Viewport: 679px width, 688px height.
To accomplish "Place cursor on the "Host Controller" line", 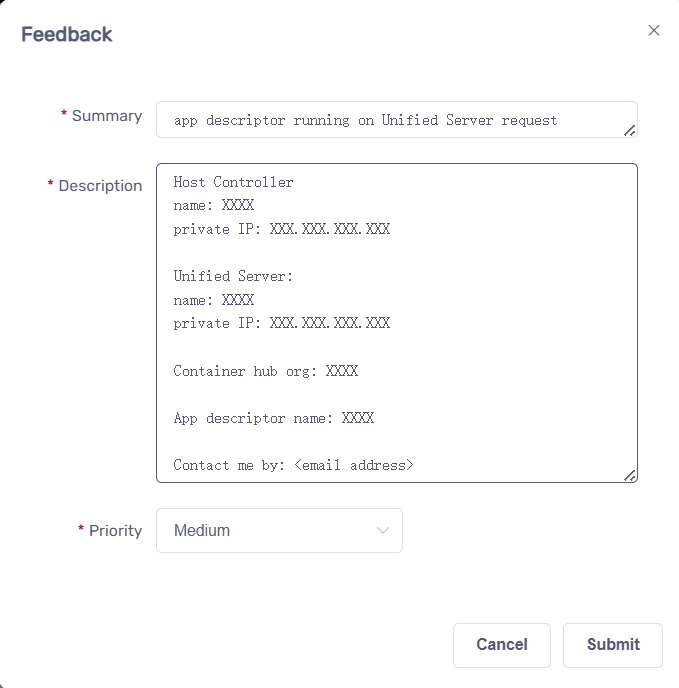I will [233, 182].
